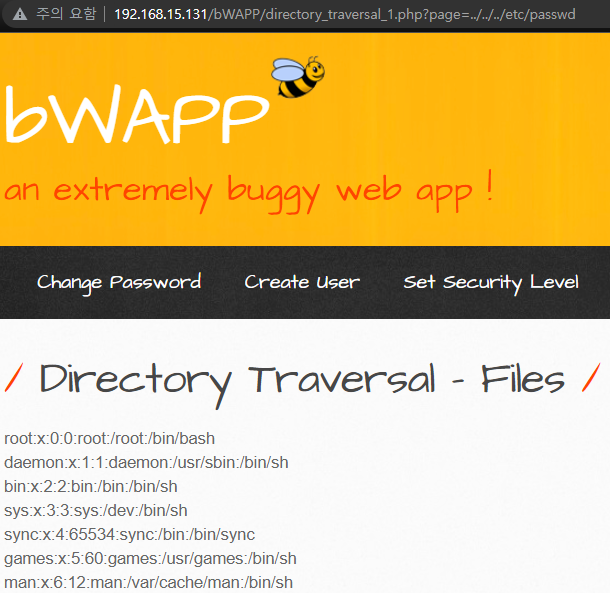This screenshot has width=610, height=593.
Task: Select the bin:x:2:2 passwd line
Action: tap(91, 486)
